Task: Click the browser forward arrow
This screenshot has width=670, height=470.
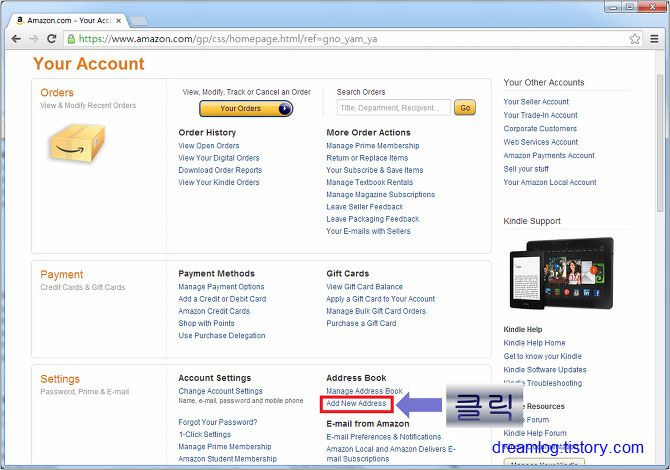Action: (x=34, y=39)
